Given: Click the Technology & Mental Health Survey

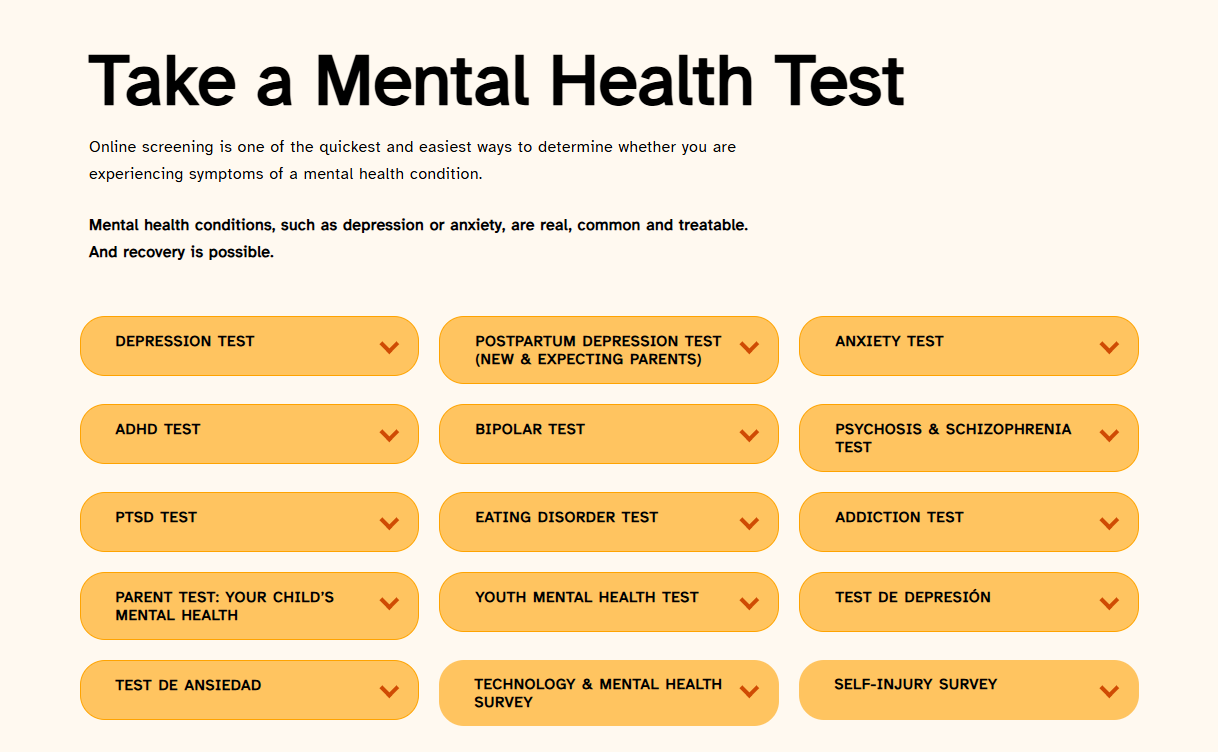Looking at the screenshot, I should pos(608,692).
